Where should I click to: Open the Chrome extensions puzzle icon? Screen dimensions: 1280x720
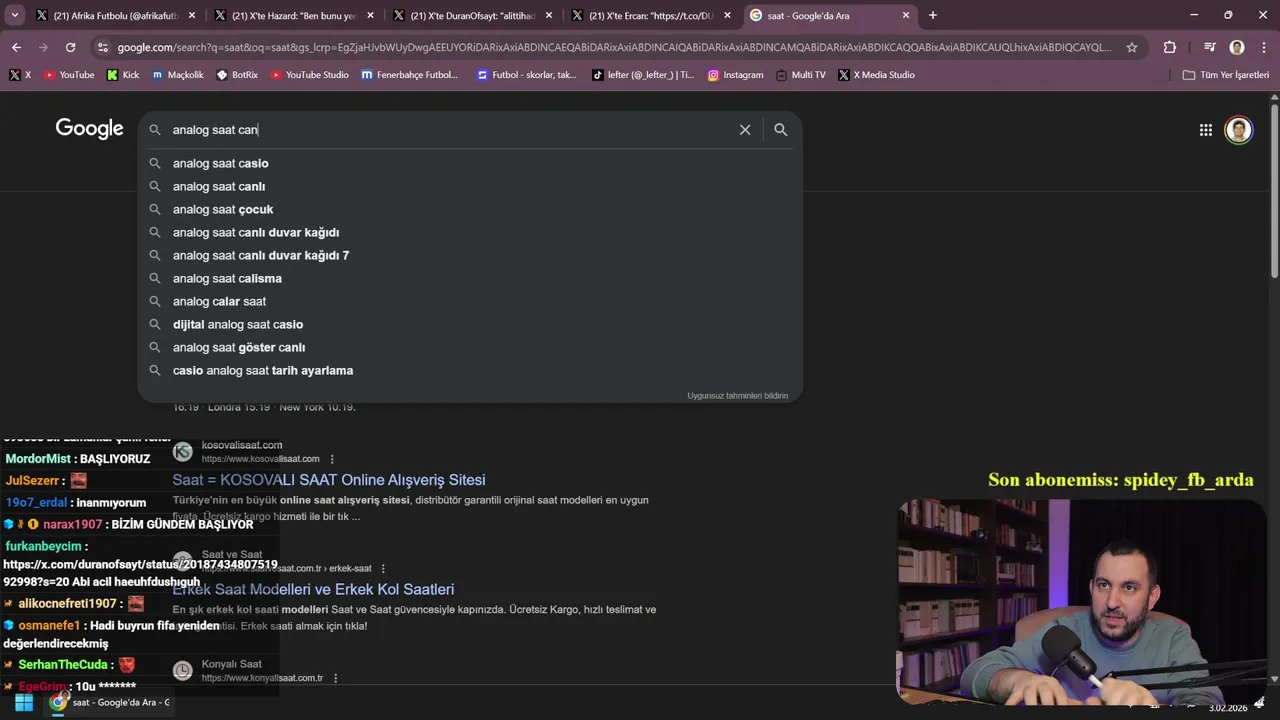tap(1170, 47)
